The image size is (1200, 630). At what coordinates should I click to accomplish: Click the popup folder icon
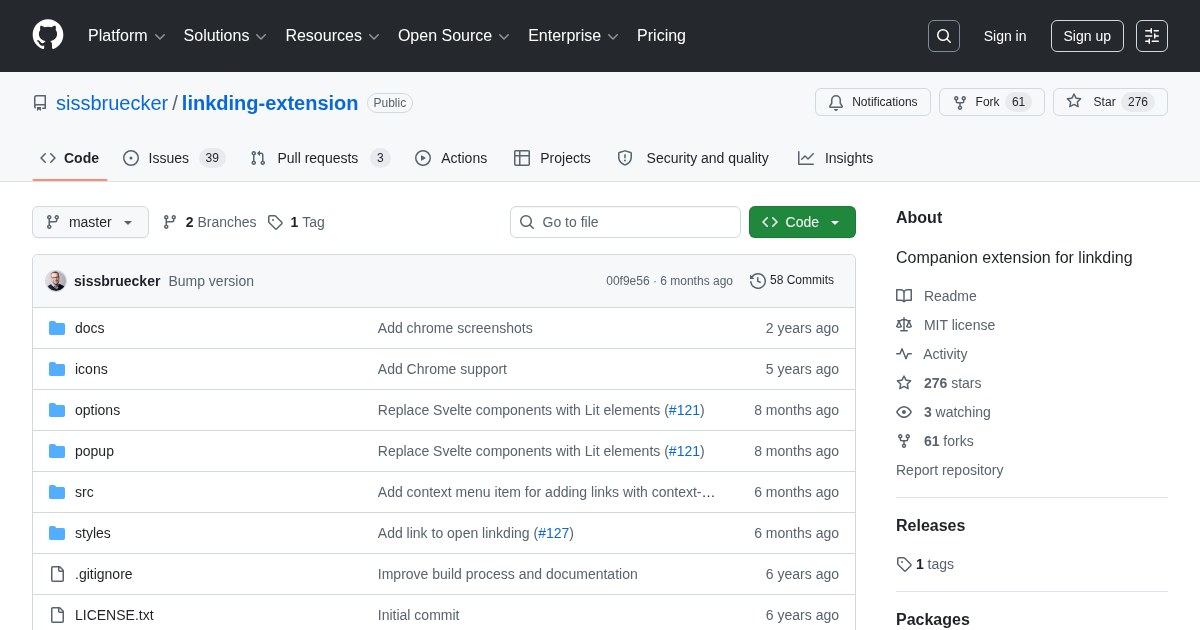[57, 451]
